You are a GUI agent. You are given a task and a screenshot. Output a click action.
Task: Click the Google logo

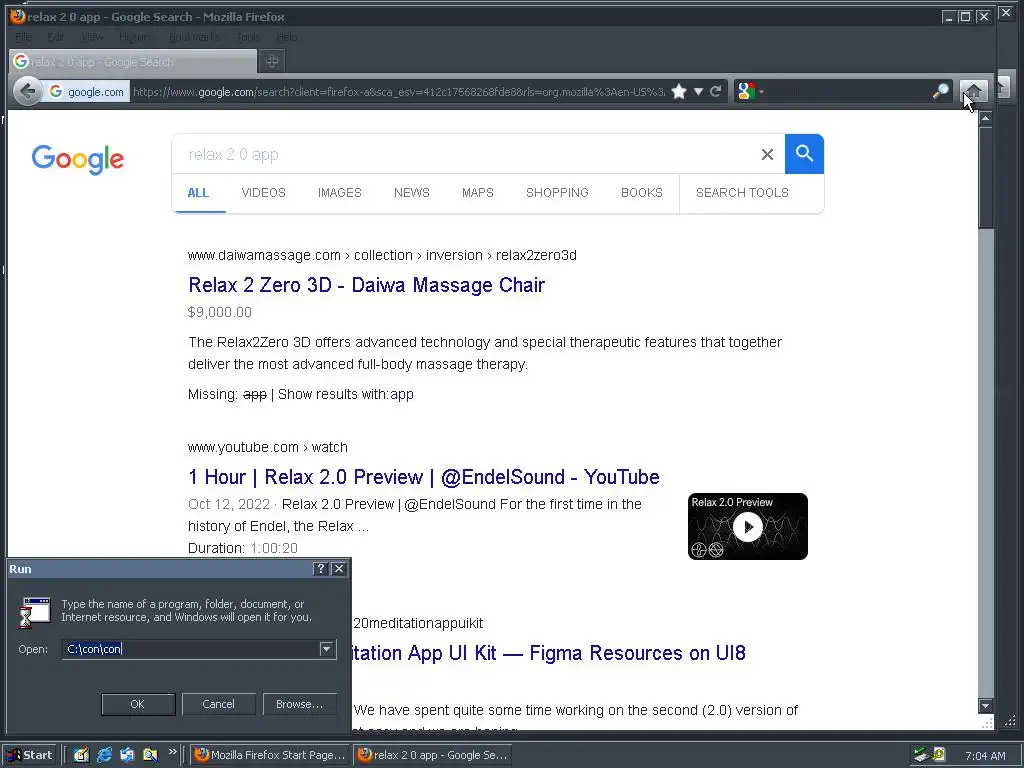click(78, 159)
